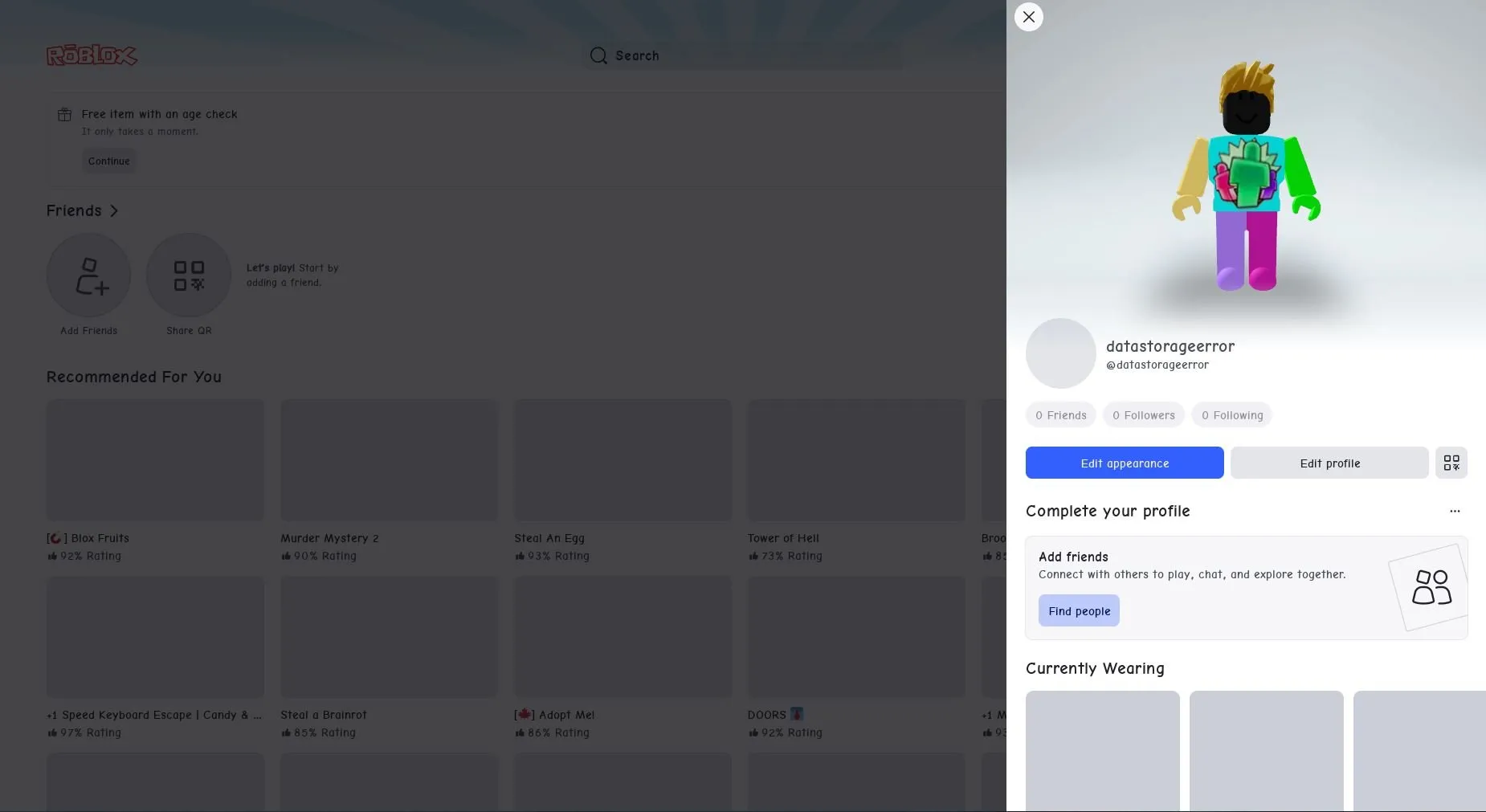
Task: Click the profile avatar picture circle
Action: point(1061,353)
